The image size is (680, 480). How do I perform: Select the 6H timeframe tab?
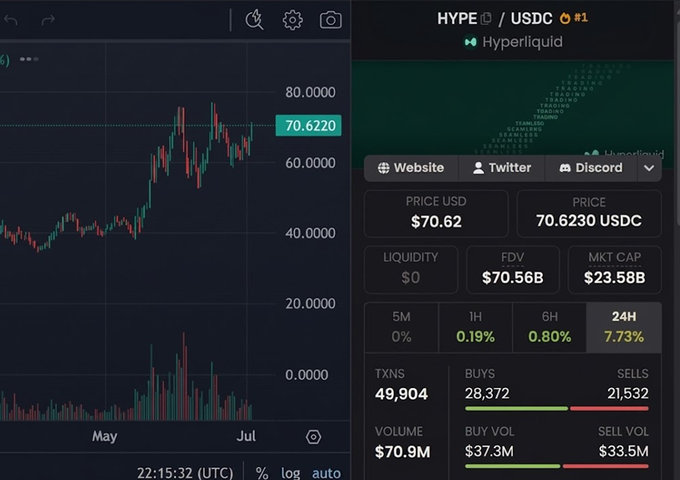(x=549, y=327)
